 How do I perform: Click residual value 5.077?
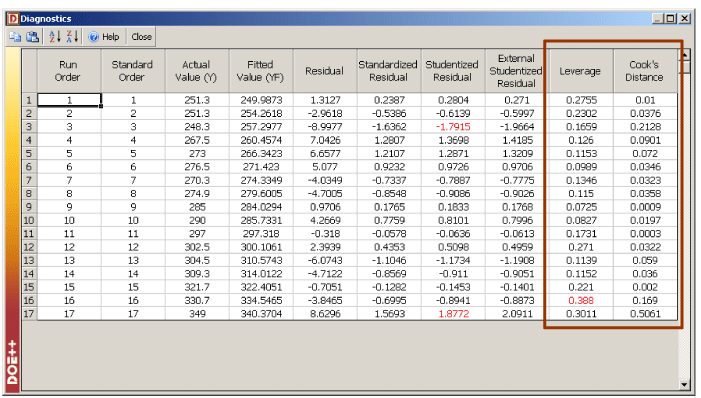[325, 167]
